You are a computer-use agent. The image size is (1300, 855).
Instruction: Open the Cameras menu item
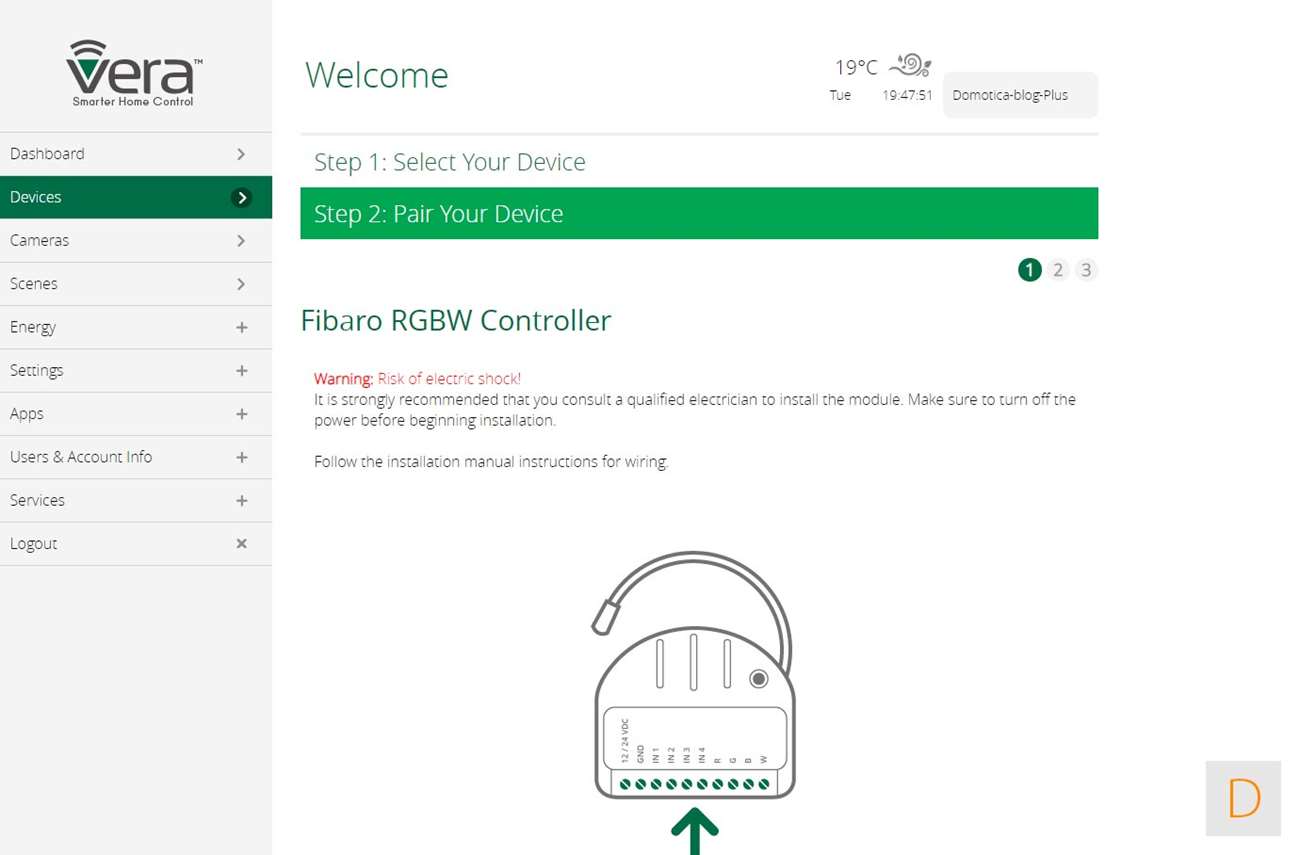(40, 241)
